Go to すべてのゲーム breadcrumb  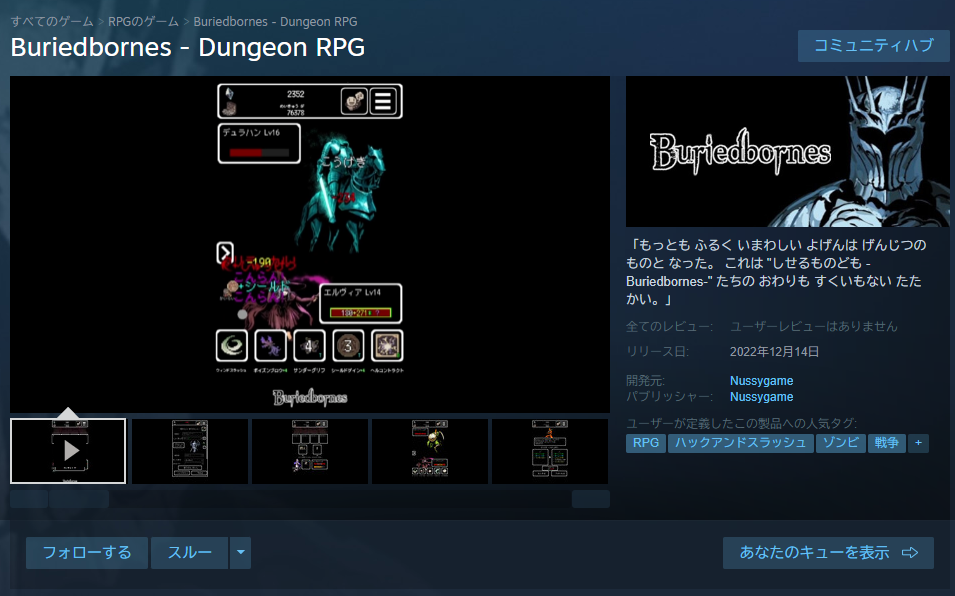click(52, 21)
